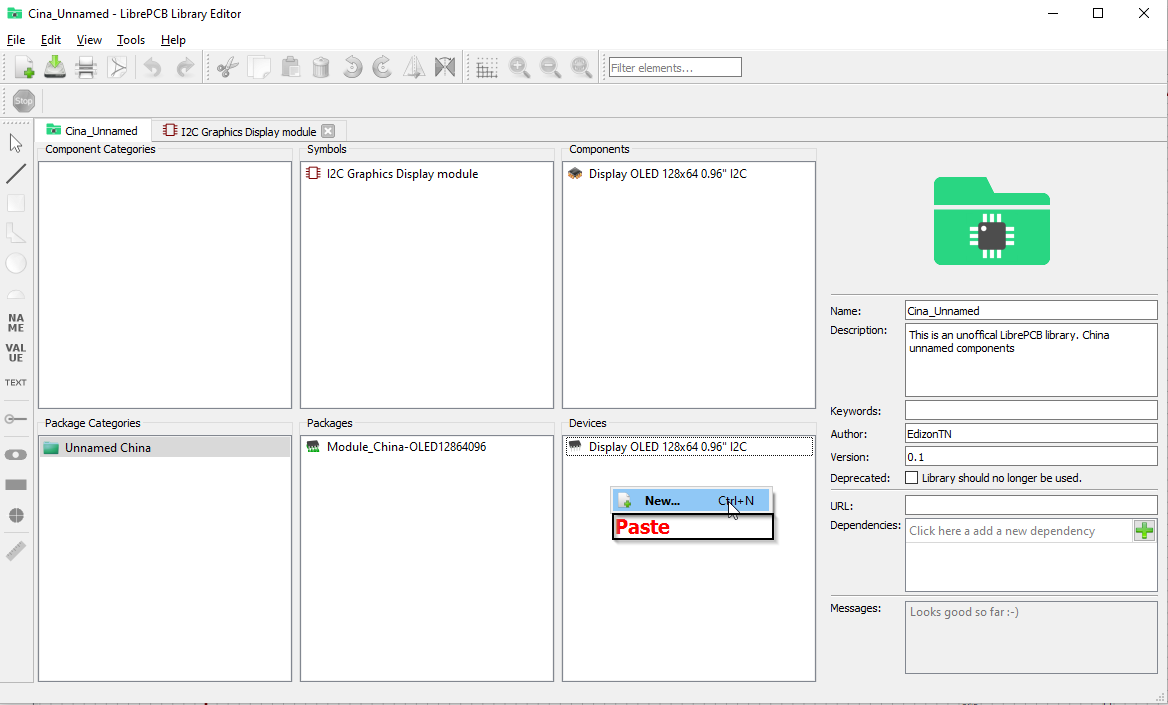Select the rotate counterclockwise tool
Image resolution: width=1168 pixels, height=705 pixels.
(352, 66)
